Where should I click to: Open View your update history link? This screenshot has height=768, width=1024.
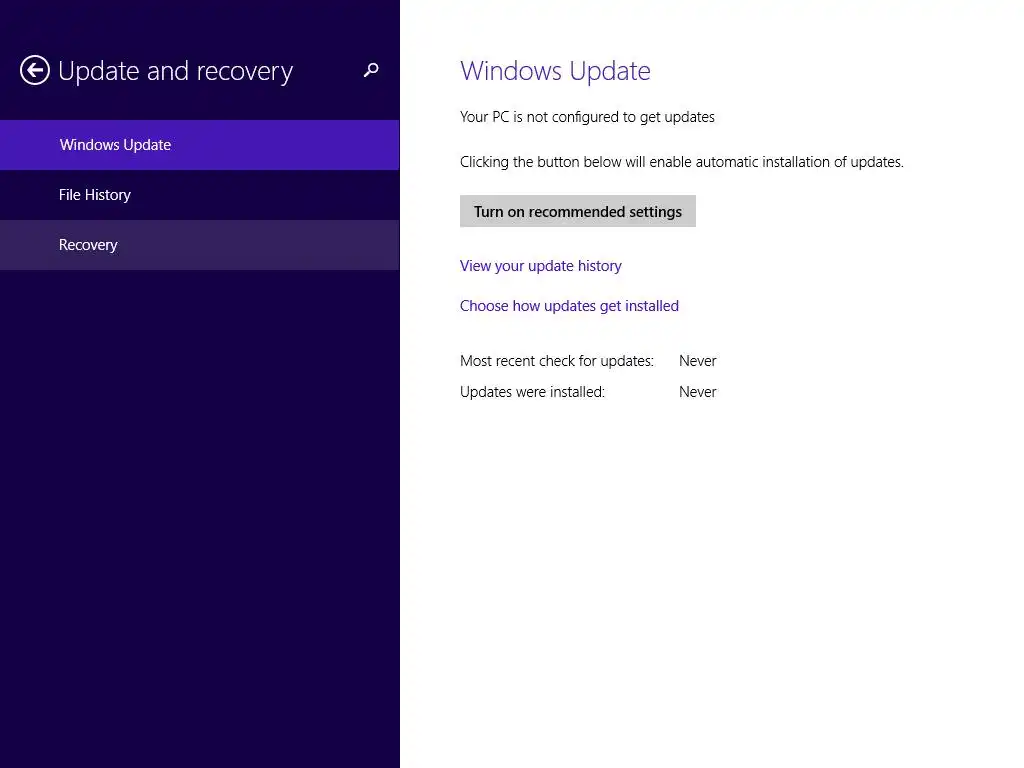tap(540, 266)
